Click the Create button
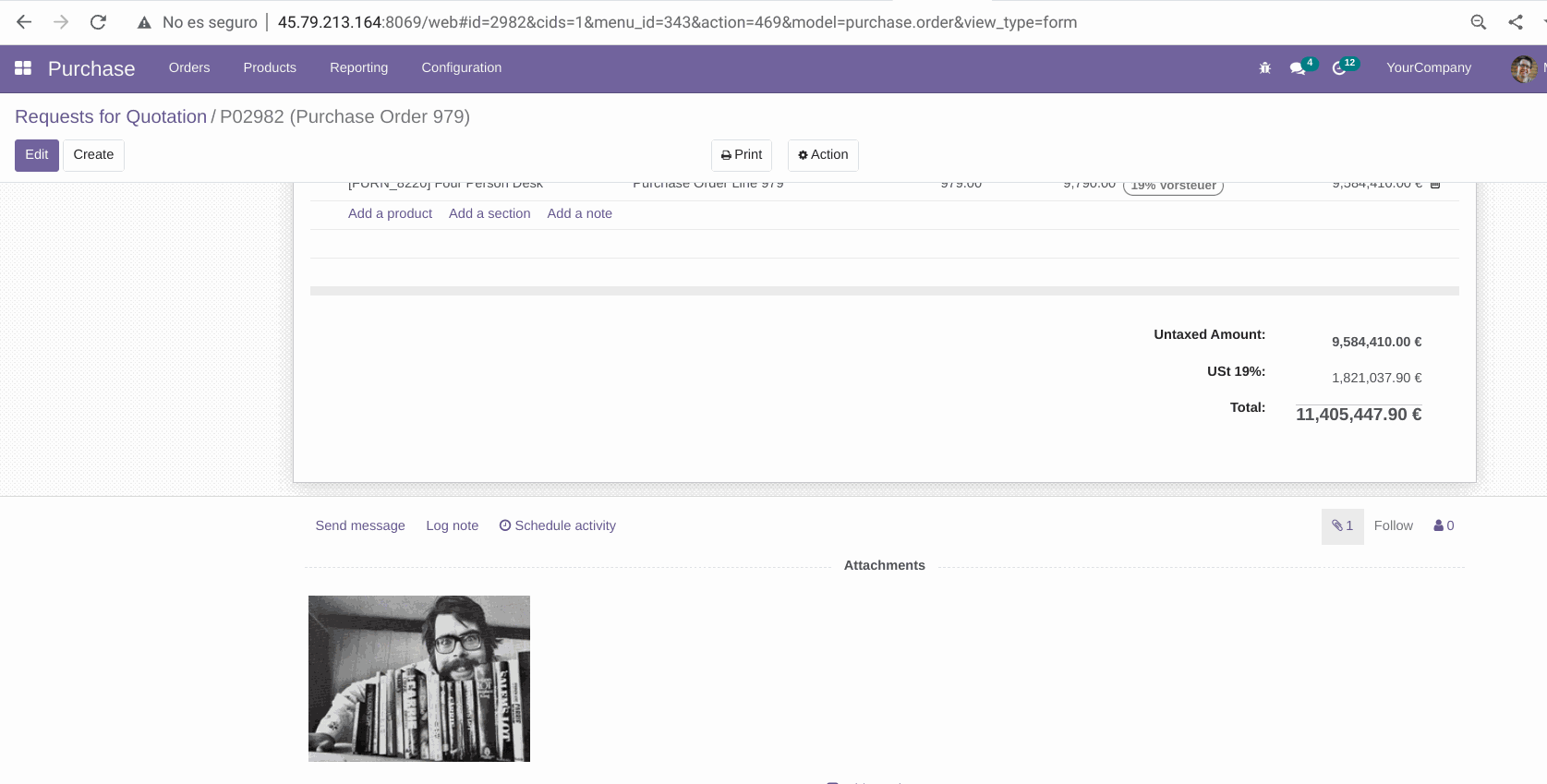1547x784 pixels. [x=93, y=155]
